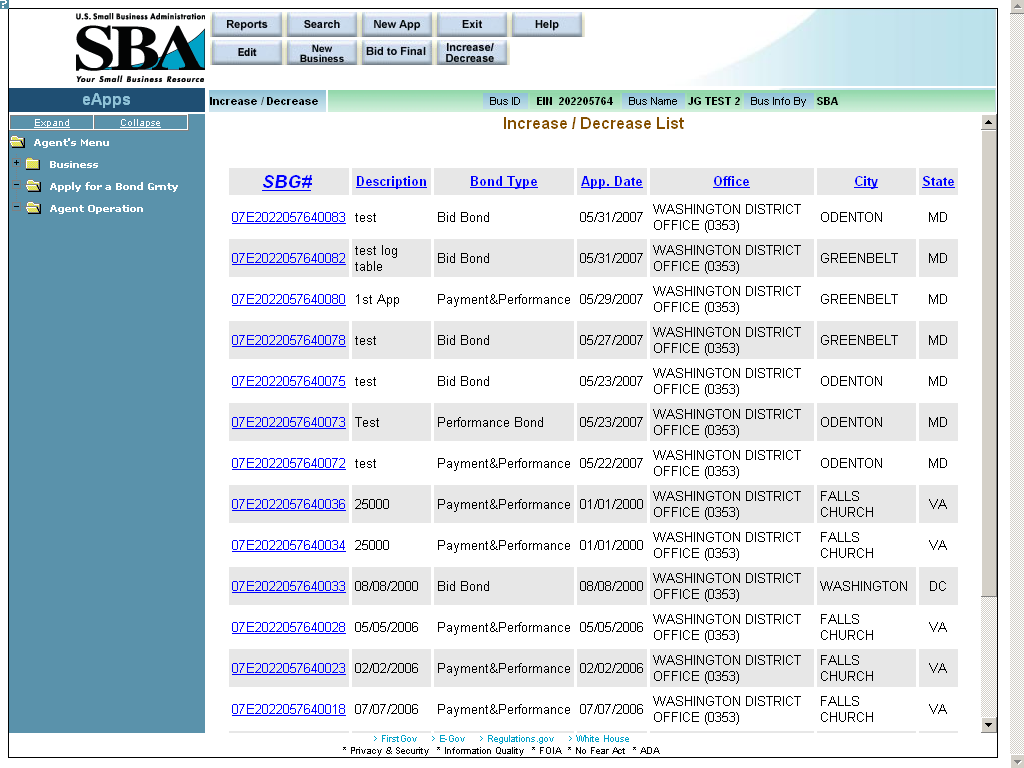Click the list scrollbar up arrow

coord(989,122)
